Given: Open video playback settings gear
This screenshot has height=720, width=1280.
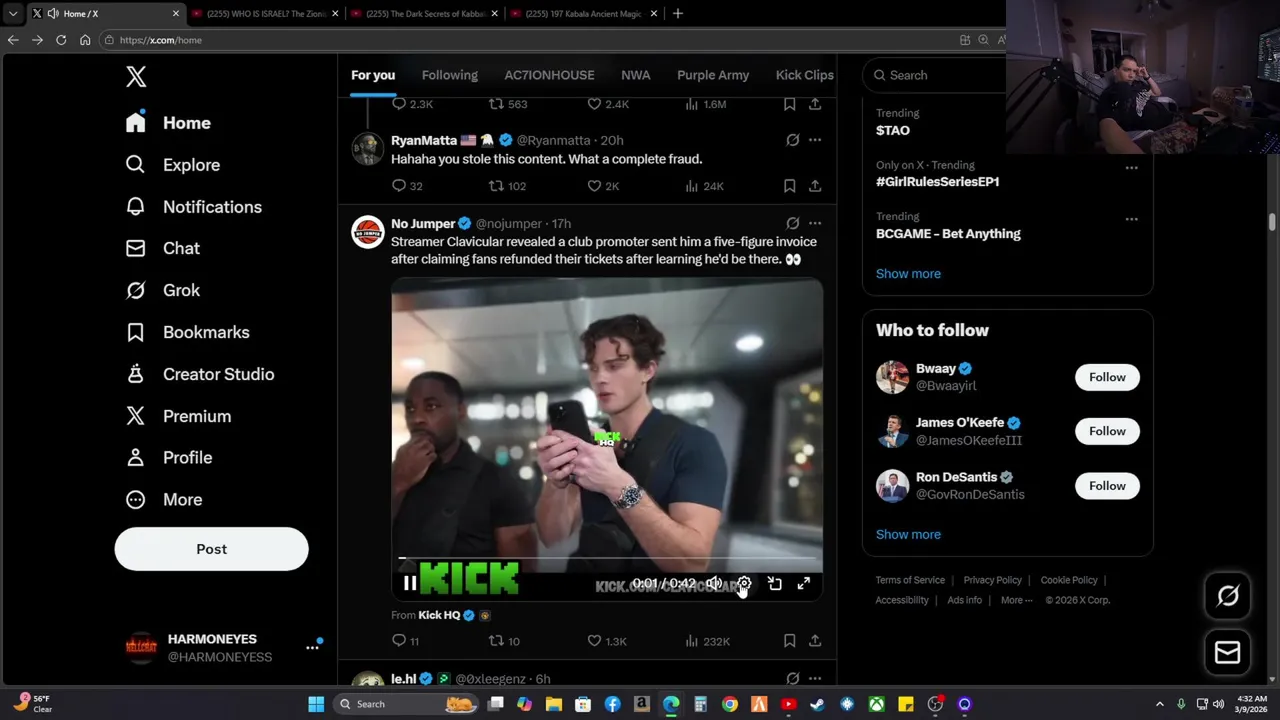Looking at the screenshot, I should 744,583.
